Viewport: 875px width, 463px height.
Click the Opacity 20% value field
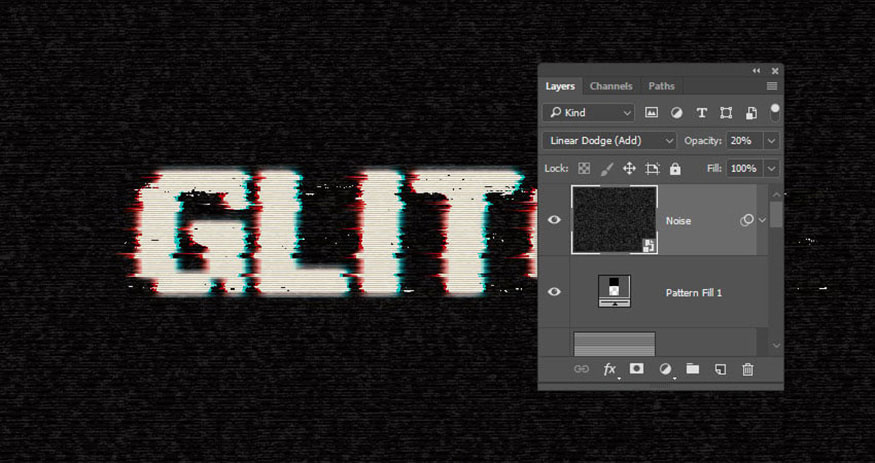pos(745,141)
